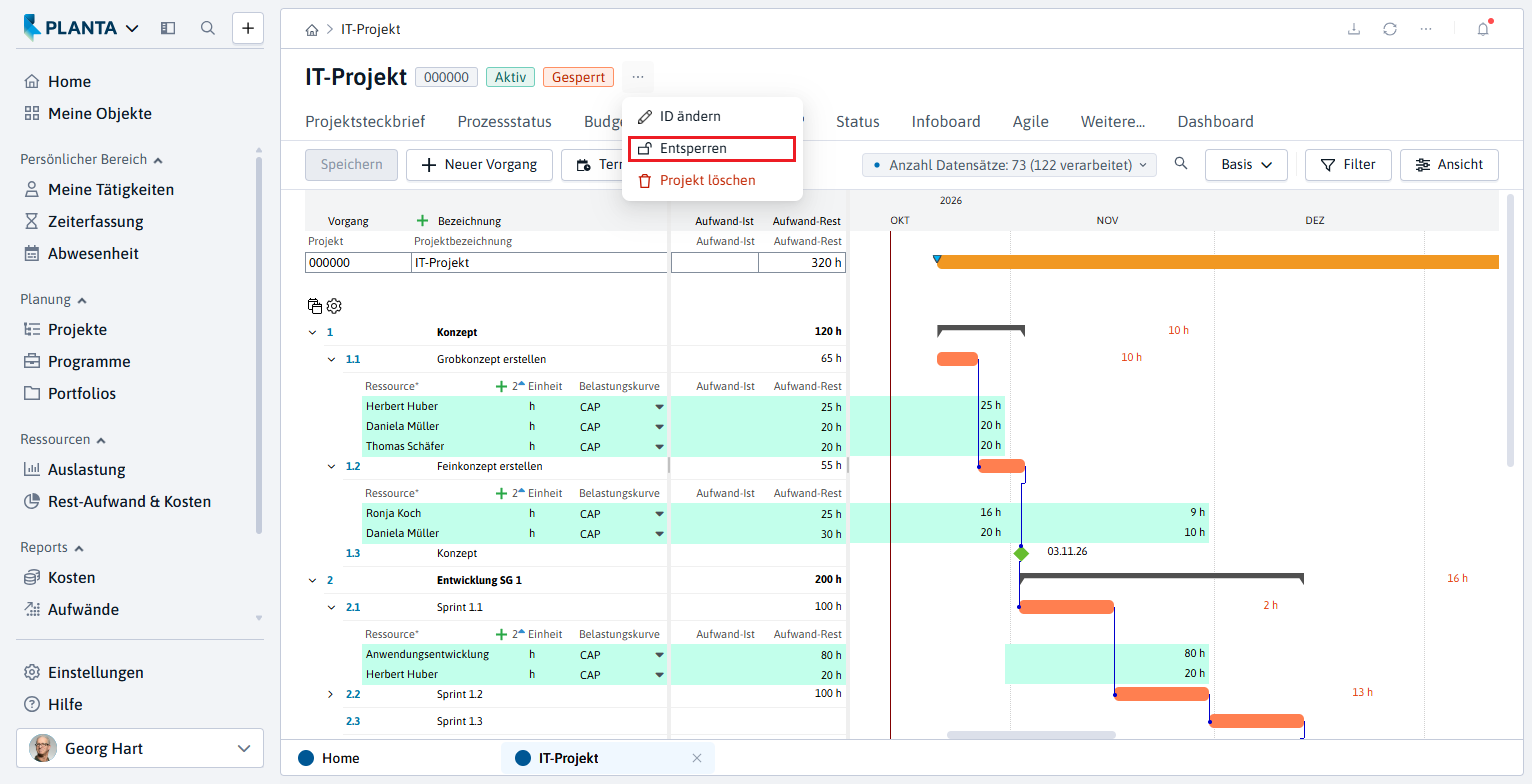The image size is (1532, 784).
Task: Switch to the Infoboard tab
Action: click(946, 122)
